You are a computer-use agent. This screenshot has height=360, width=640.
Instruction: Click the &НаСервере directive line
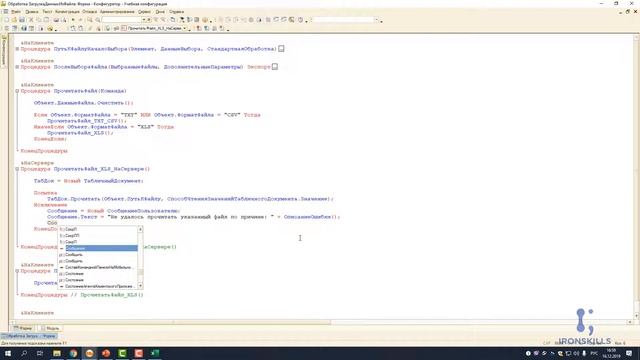point(37,163)
